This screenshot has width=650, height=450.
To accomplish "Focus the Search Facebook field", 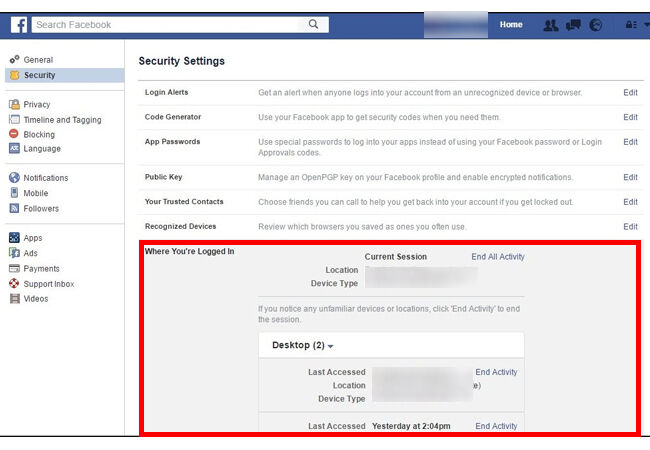I will click(x=166, y=24).
